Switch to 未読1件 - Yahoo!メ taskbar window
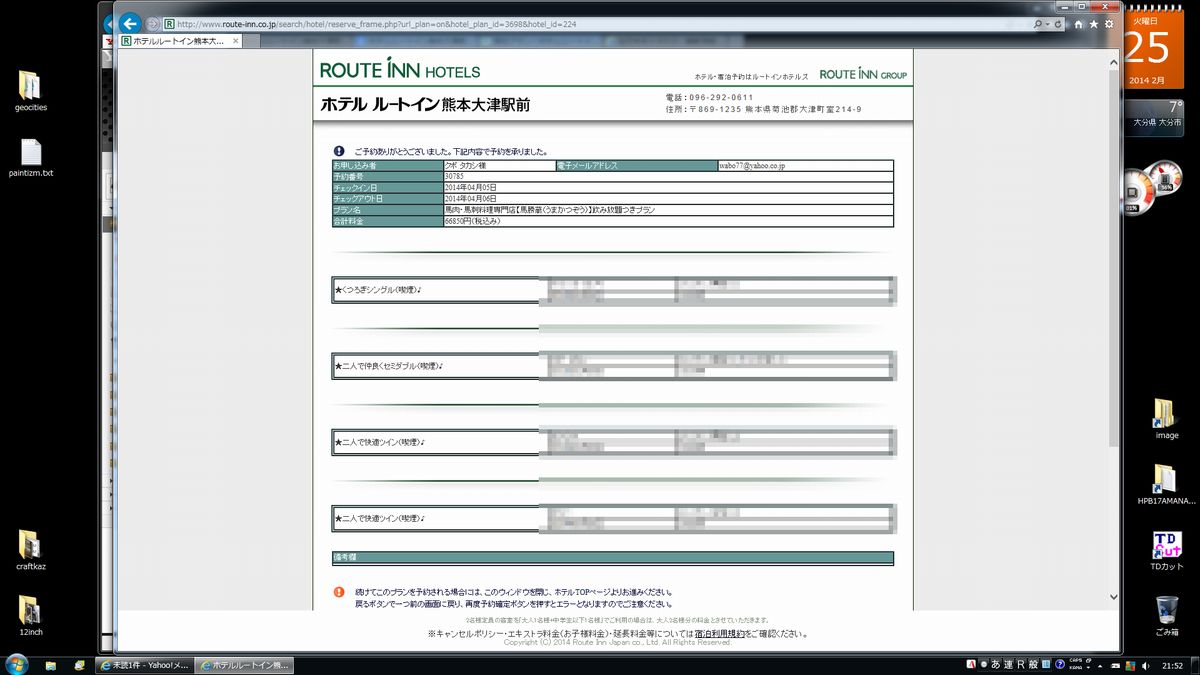 click(x=145, y=666)
